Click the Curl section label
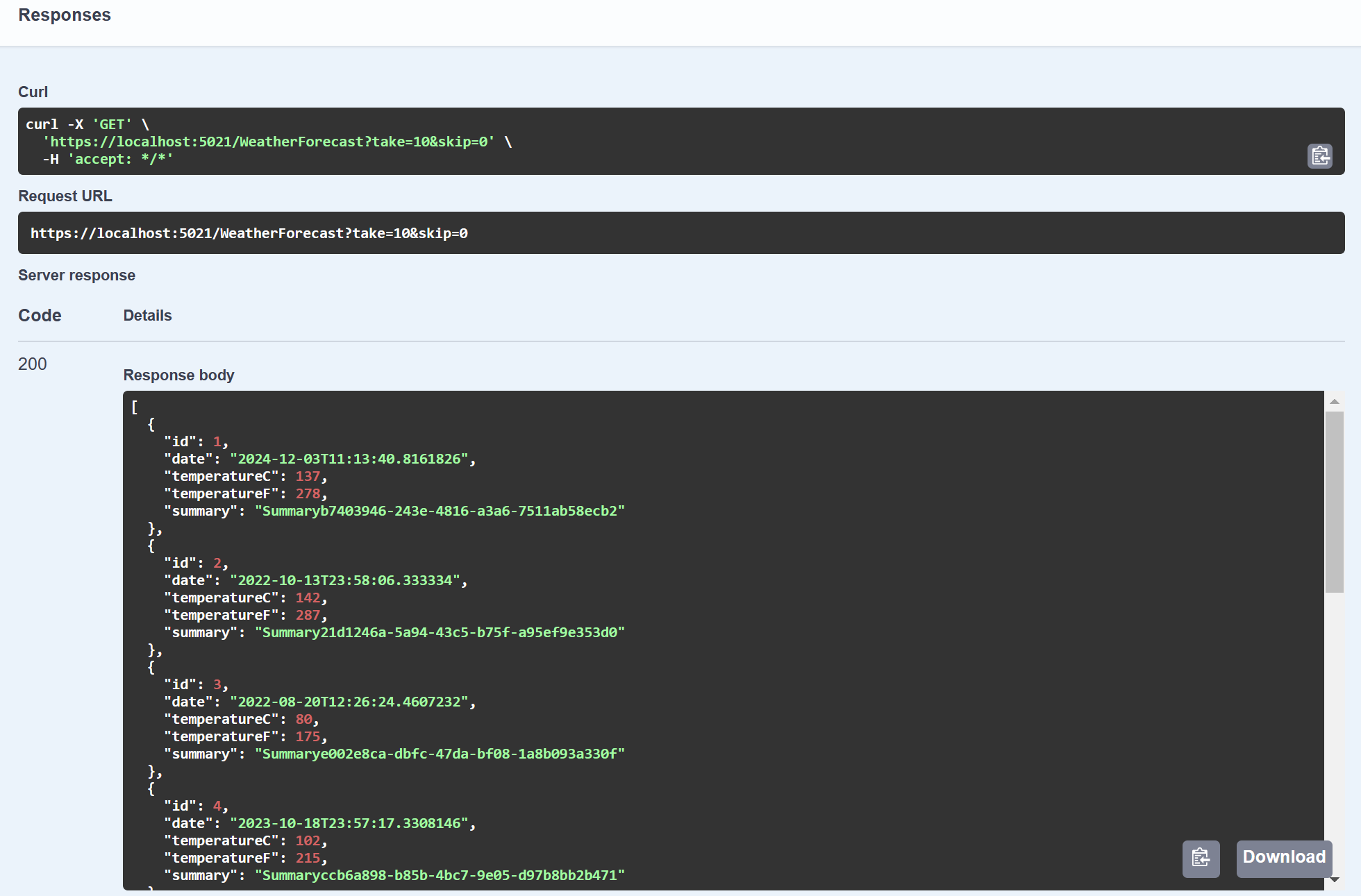Screen dimensions: 1361x896 (x=33, y=92)
